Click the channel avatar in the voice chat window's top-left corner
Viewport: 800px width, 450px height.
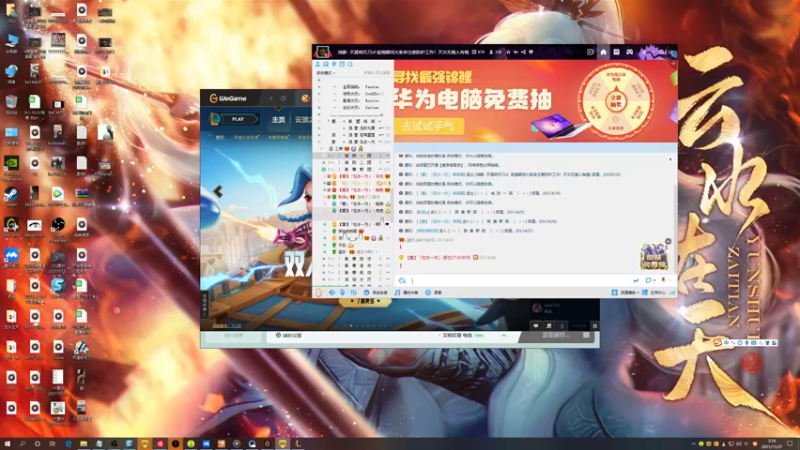(x=322, y=52)
